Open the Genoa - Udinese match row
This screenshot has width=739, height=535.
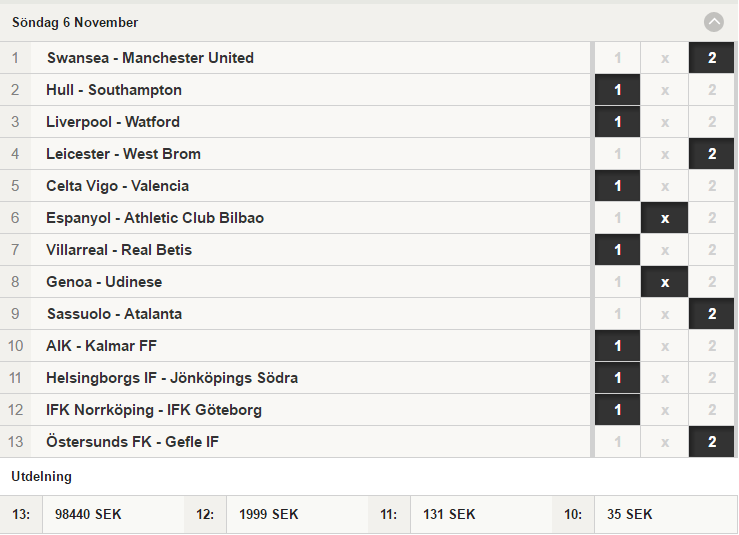pos(295,282)
